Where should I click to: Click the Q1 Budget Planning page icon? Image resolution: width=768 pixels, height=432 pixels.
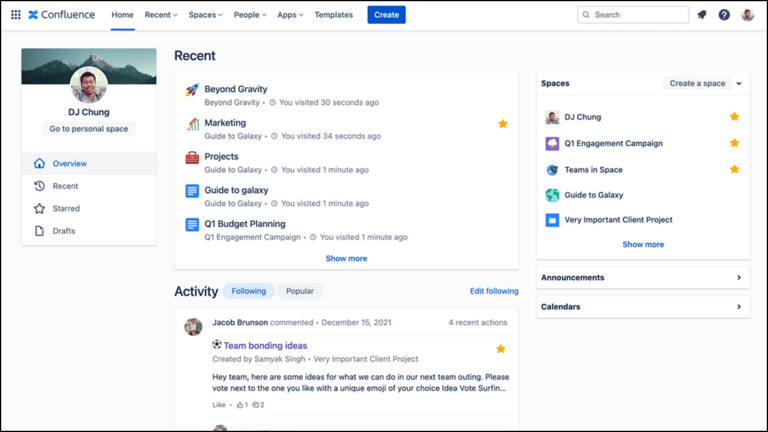[192, 224]
